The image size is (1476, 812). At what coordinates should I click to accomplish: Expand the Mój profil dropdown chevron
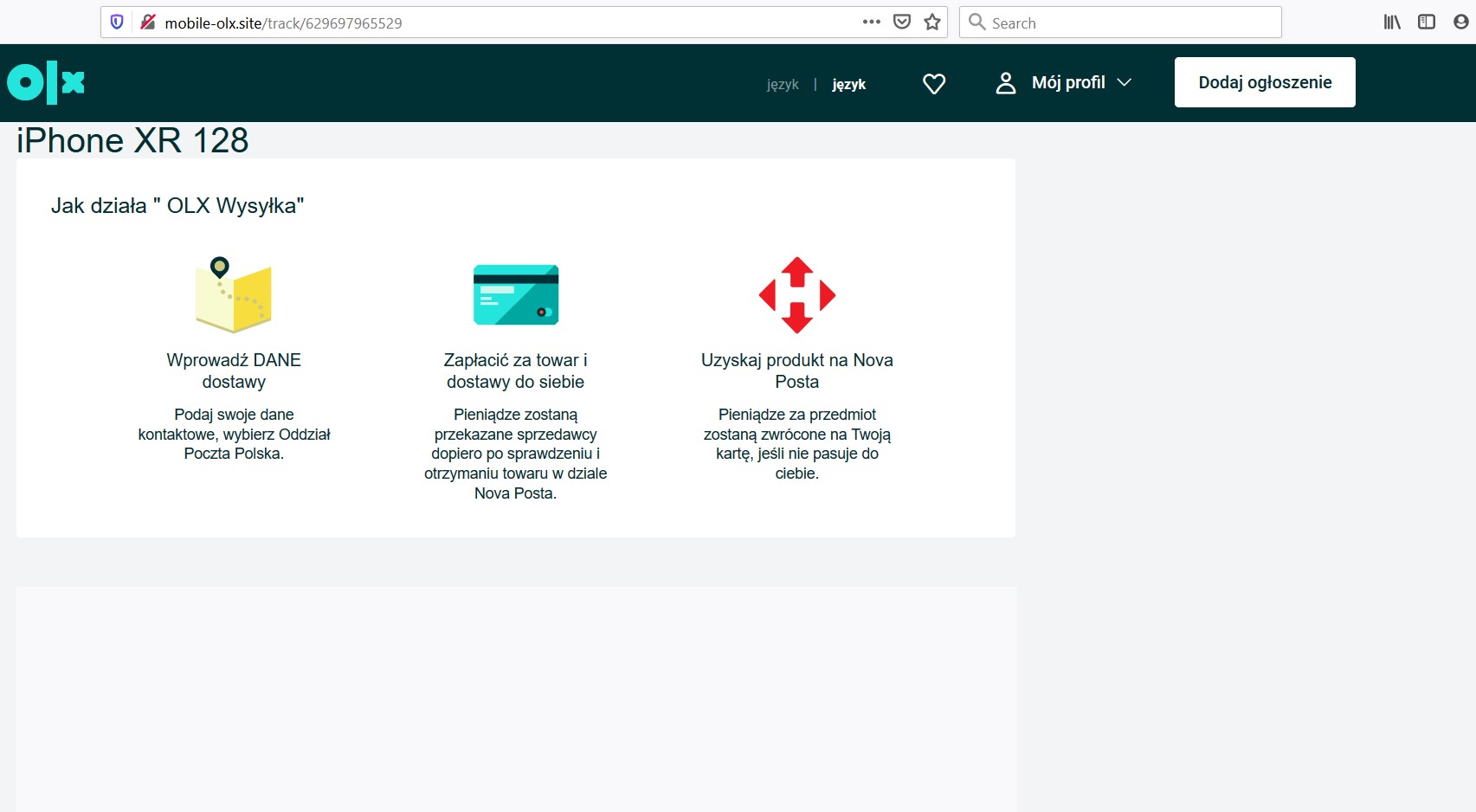[x=1124, y=82]
